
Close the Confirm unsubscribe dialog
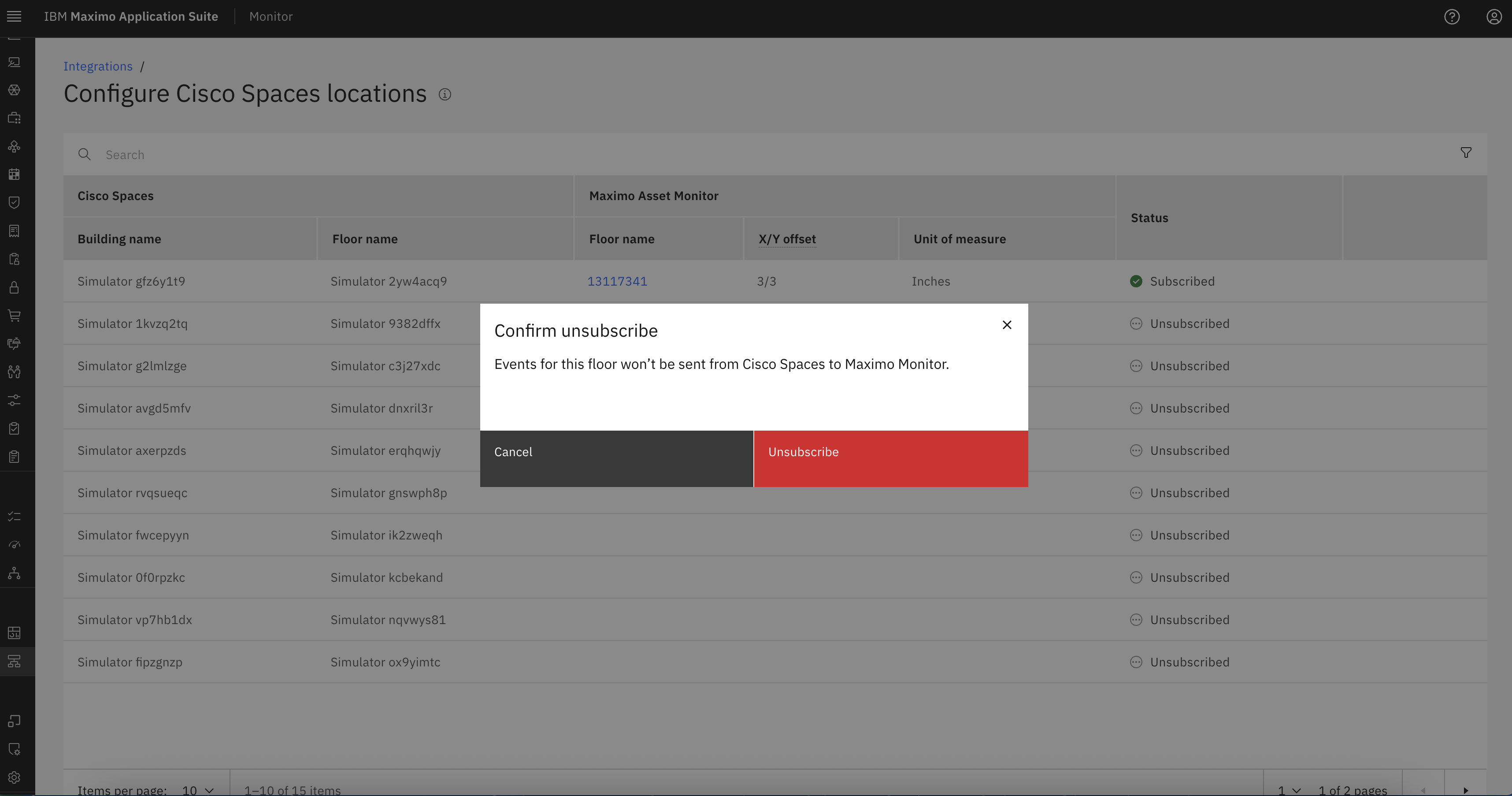click(1007, 325)
